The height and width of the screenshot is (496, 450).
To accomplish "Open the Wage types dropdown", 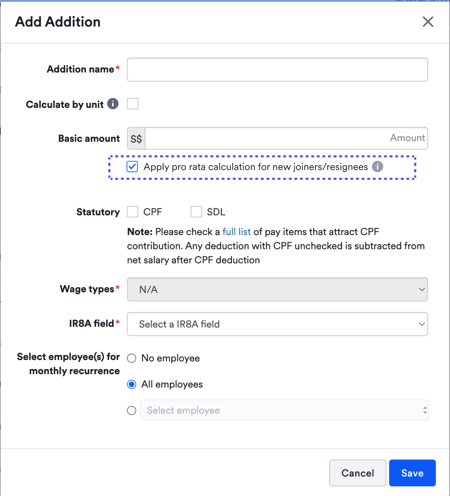I will (277, 289).
